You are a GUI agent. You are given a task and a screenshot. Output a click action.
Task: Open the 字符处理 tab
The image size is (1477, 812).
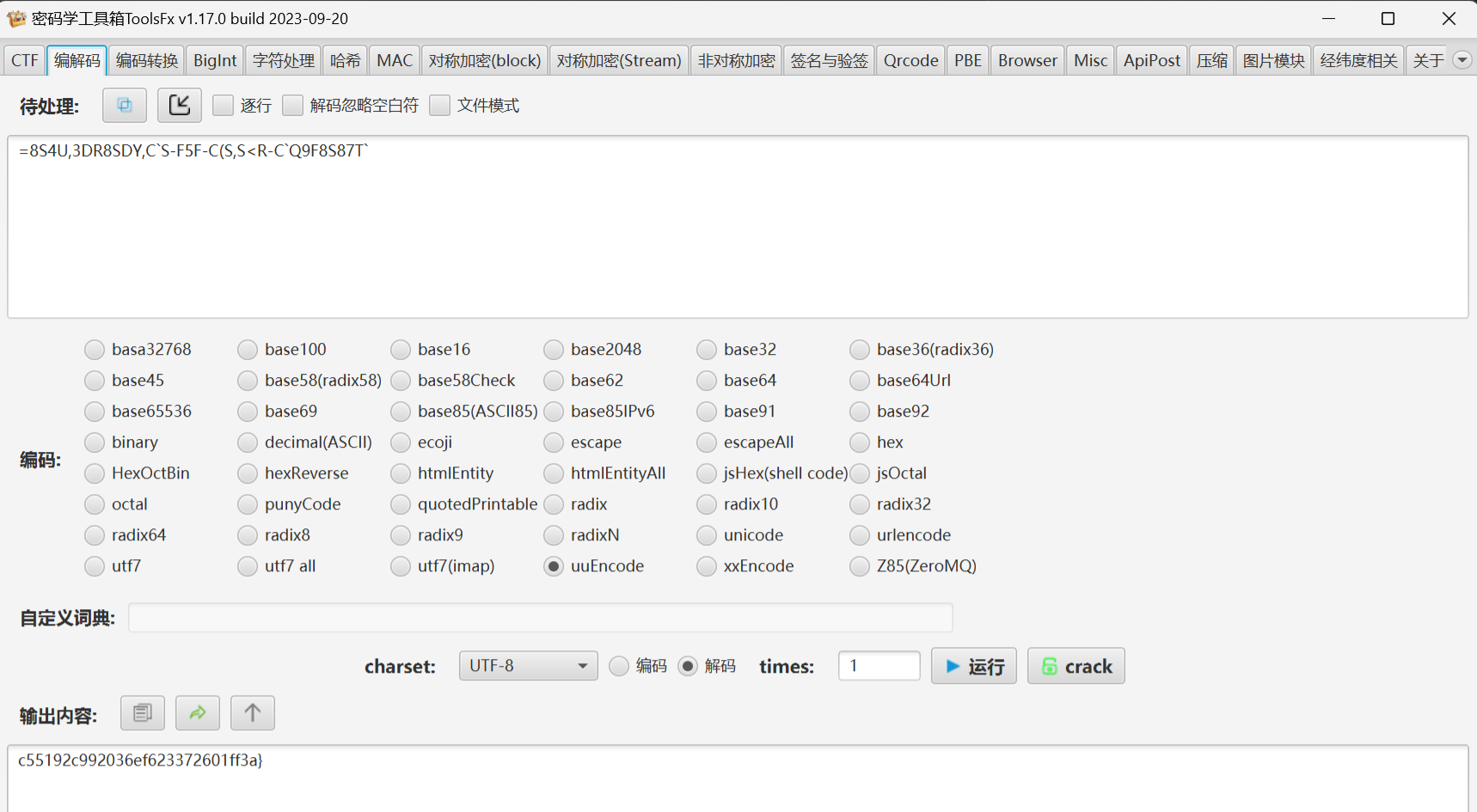(x=284, y=60)
